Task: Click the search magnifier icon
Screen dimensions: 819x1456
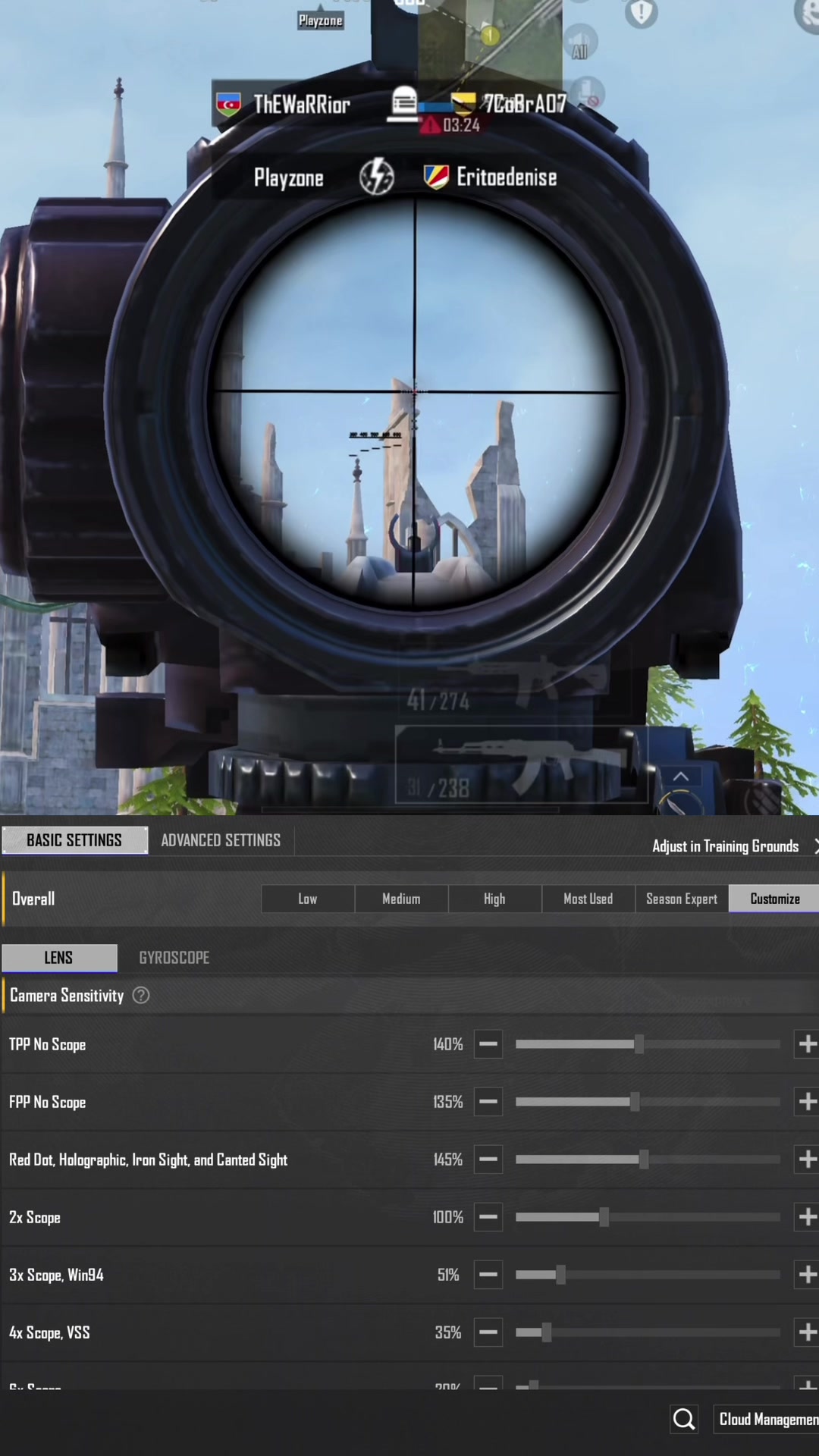Action: (x=684, y=1419)
